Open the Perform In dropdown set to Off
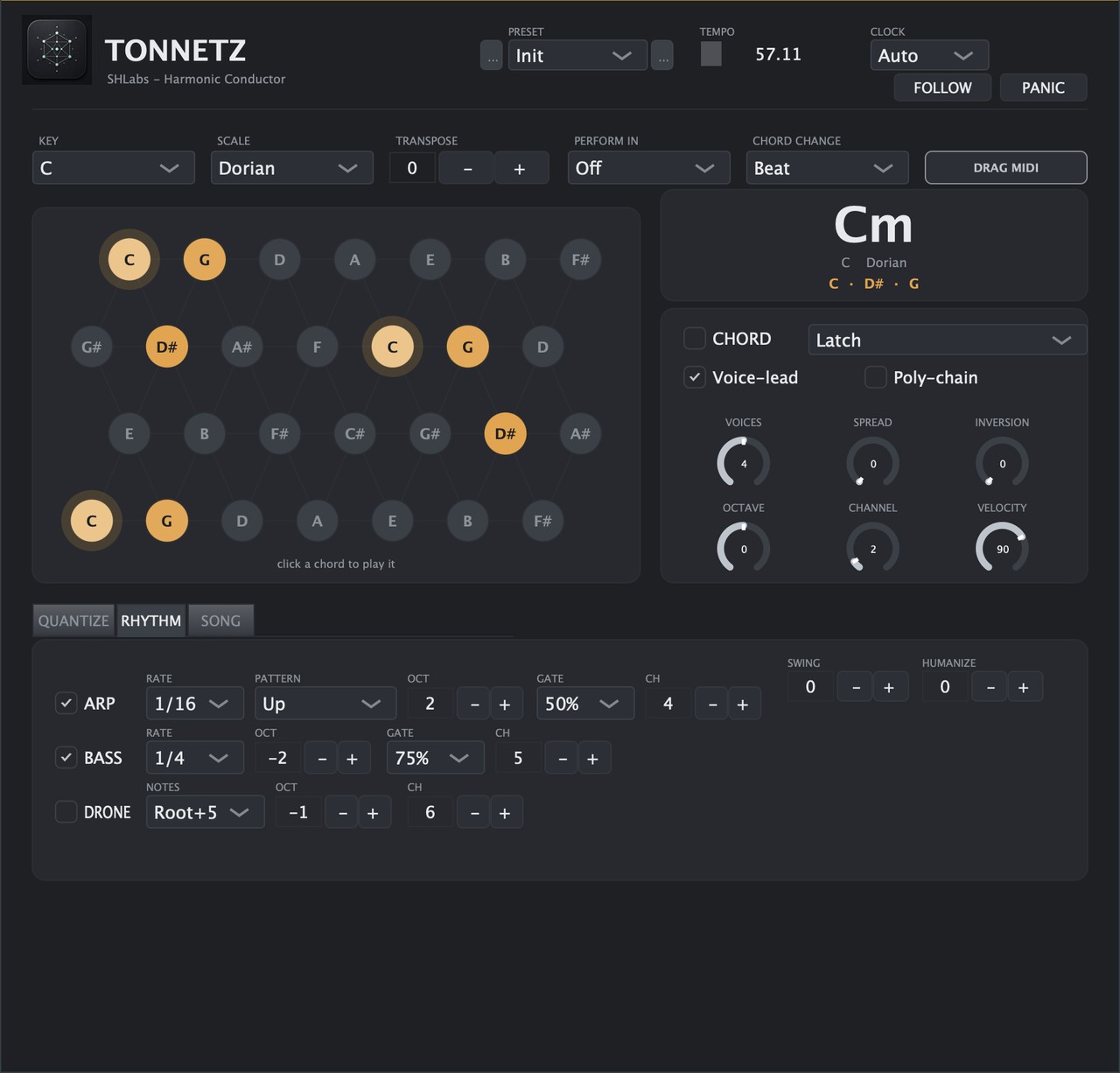The width and height of the screenshot is (1120, 1073). coord(649,168)
